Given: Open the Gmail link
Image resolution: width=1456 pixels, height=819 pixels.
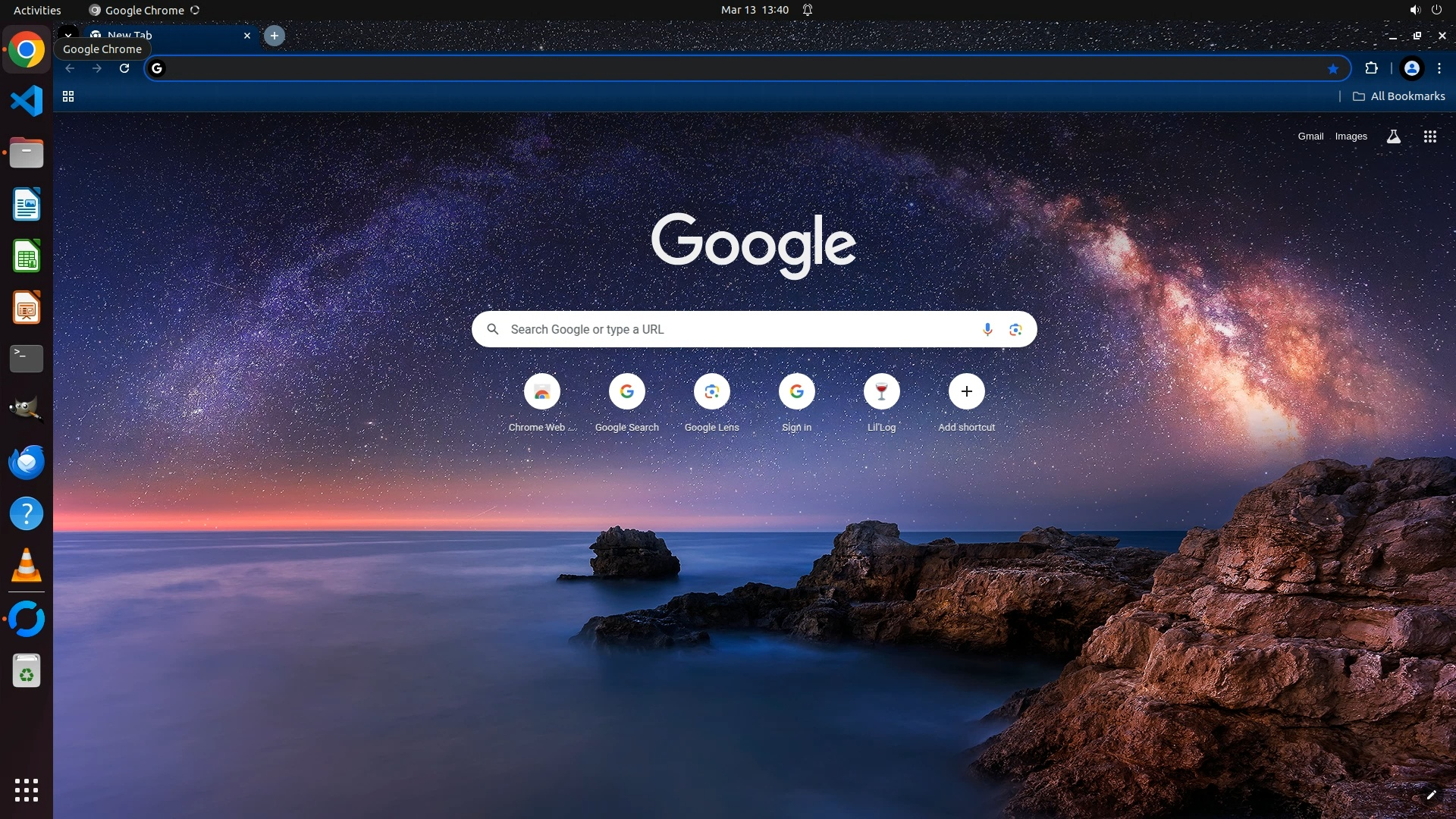Looking at the screenshot, I should click(1310, 136).
